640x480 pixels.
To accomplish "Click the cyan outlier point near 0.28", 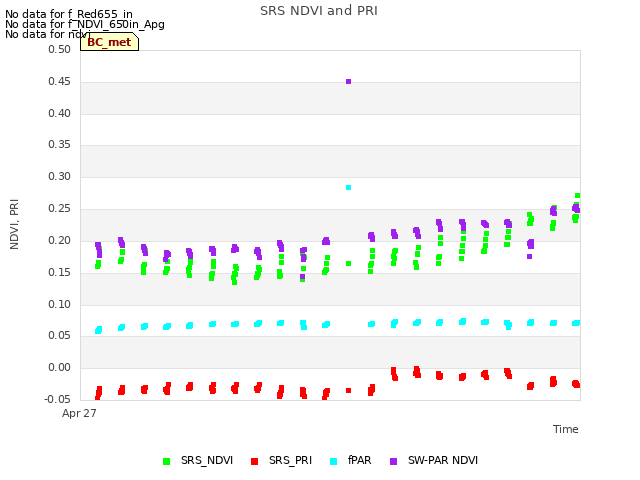I will click(349, 188).
